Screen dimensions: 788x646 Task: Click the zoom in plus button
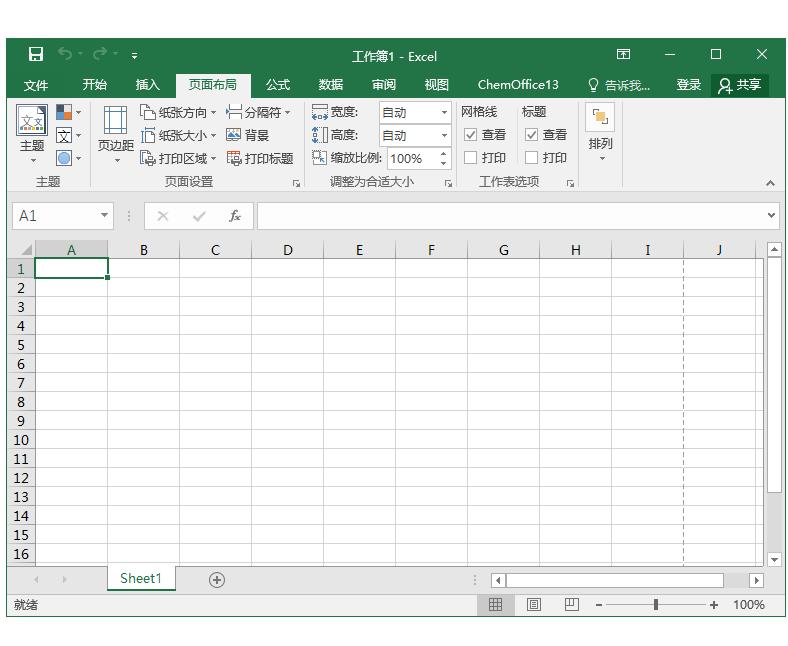pos(714,605)
